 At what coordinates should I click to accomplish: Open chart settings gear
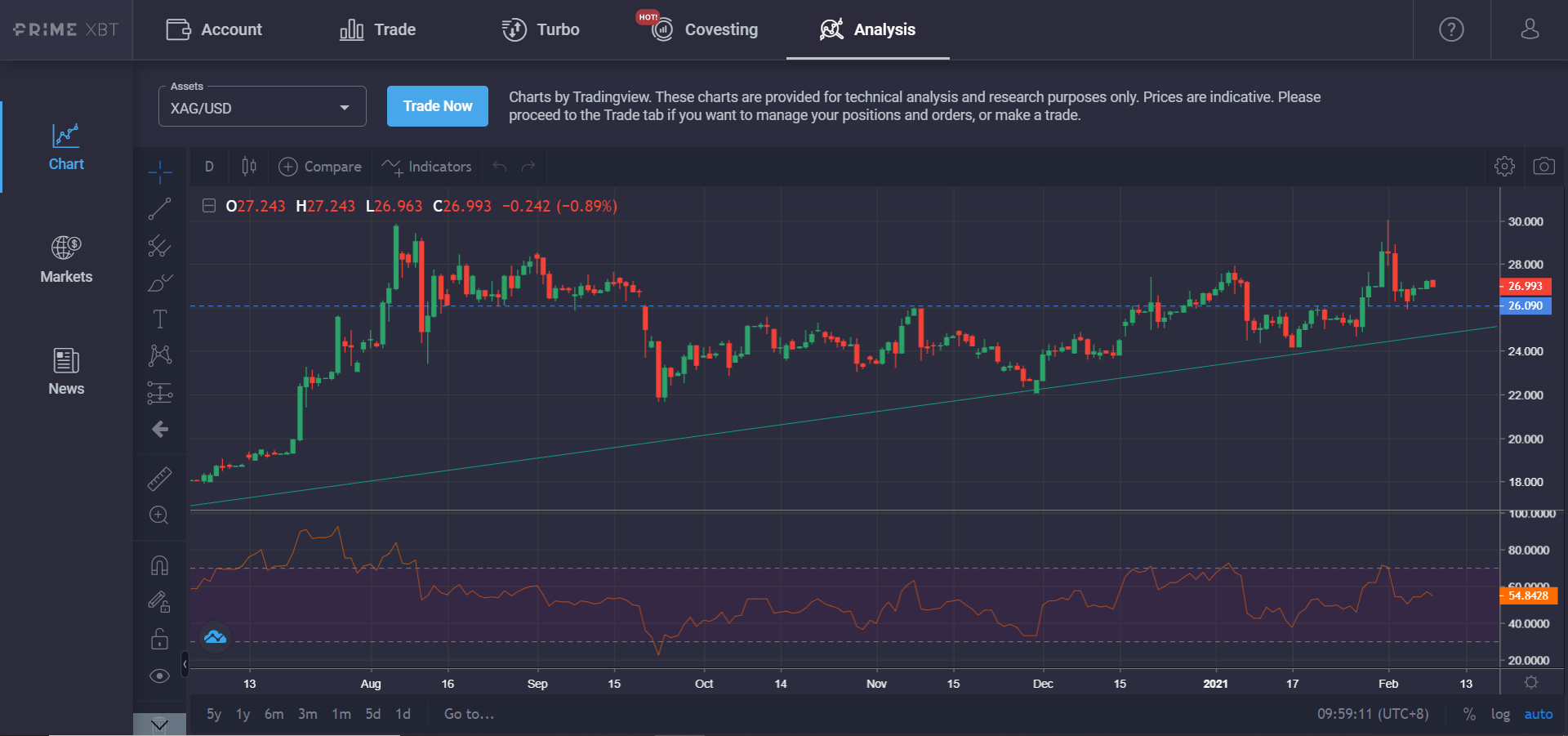pyautogui.click(x=1504, y=166)
